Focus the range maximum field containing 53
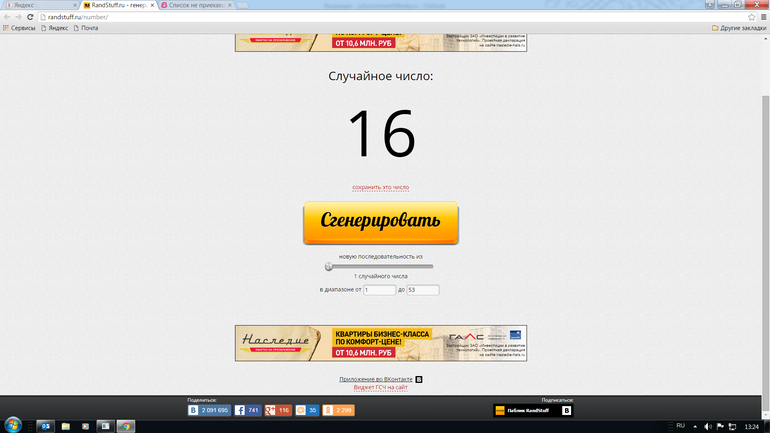Screen dimensions: 770x433 pos(423,290)
